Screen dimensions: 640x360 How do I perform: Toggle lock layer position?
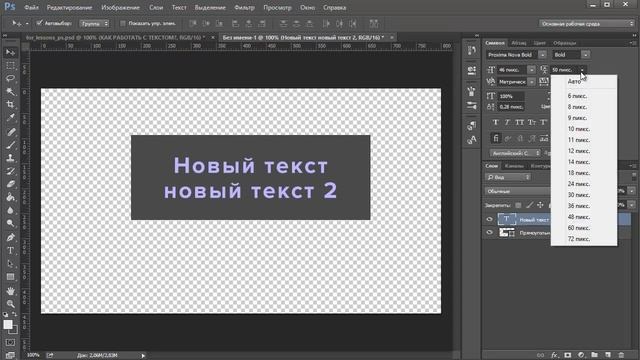(x=540, y=205)
